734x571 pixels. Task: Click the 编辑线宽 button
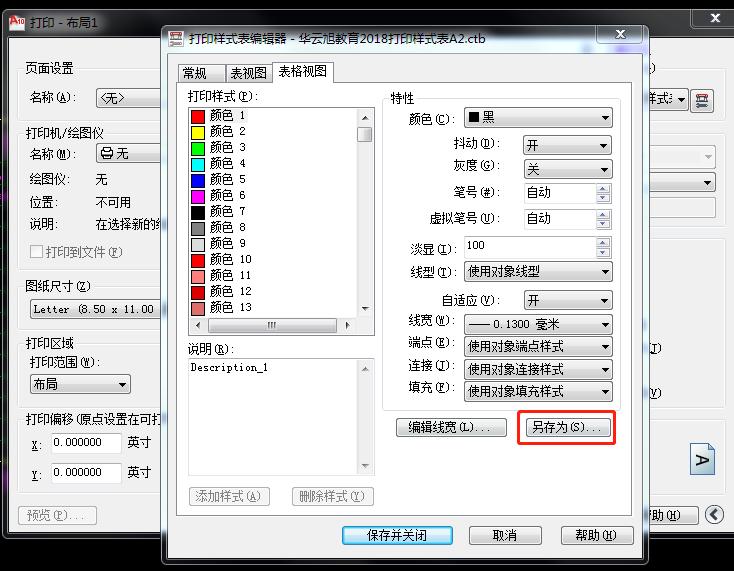(x=451, y=427)
